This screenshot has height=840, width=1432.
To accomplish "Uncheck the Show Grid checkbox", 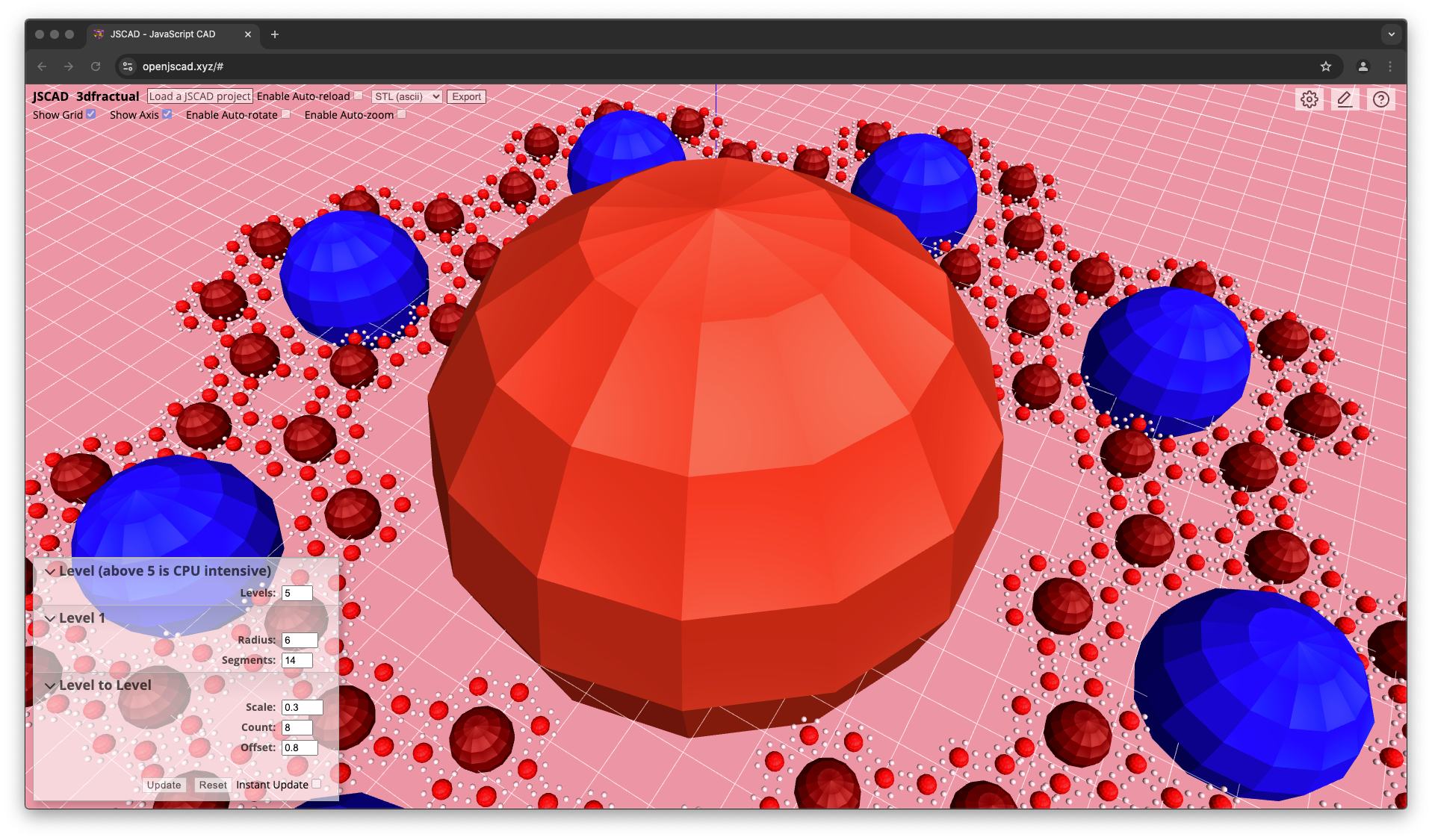I will pyautogui.click(x=91, y=114).
